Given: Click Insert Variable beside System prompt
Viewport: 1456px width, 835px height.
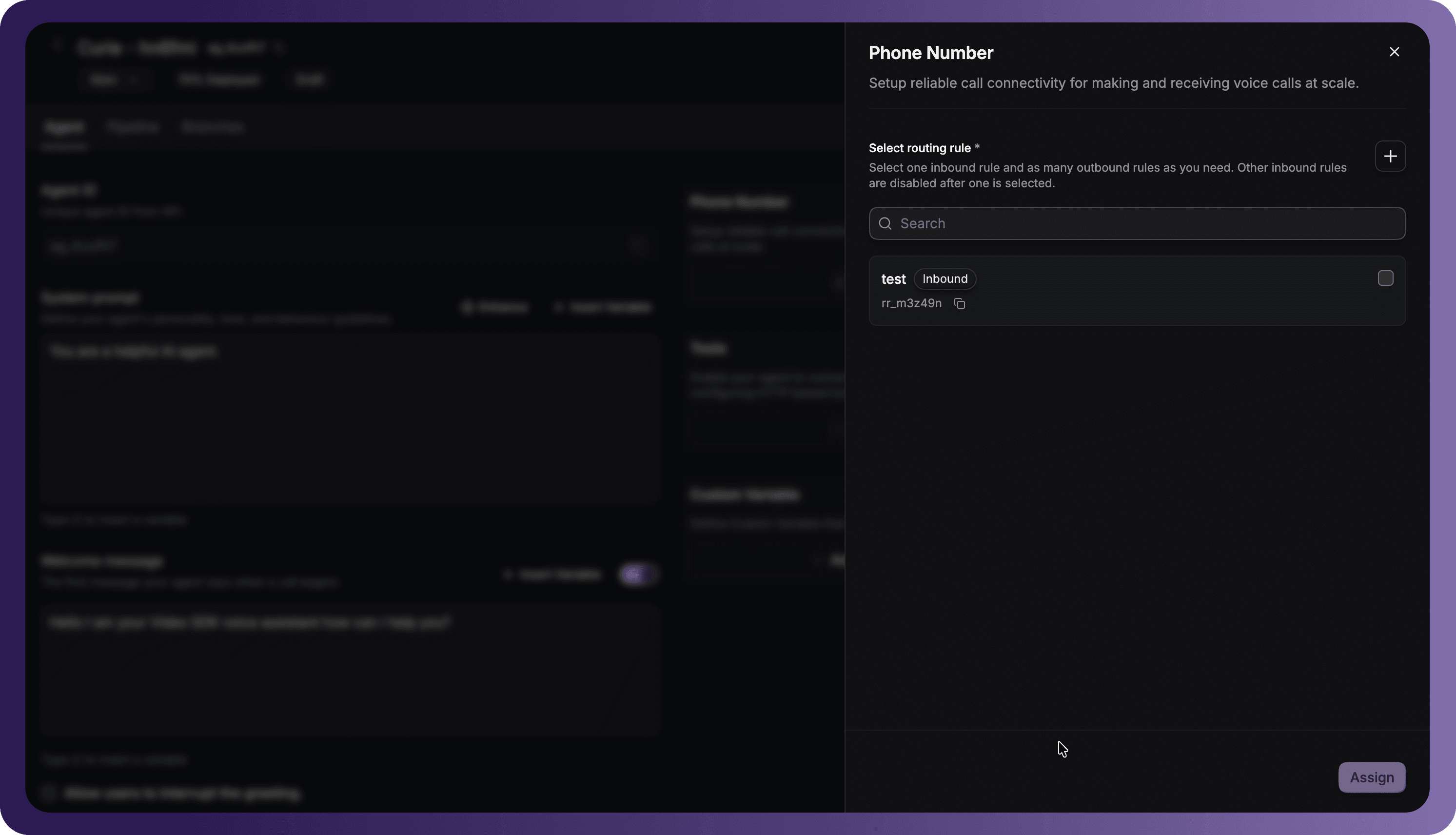Looking at the screenshot, I should pos(604,307).
